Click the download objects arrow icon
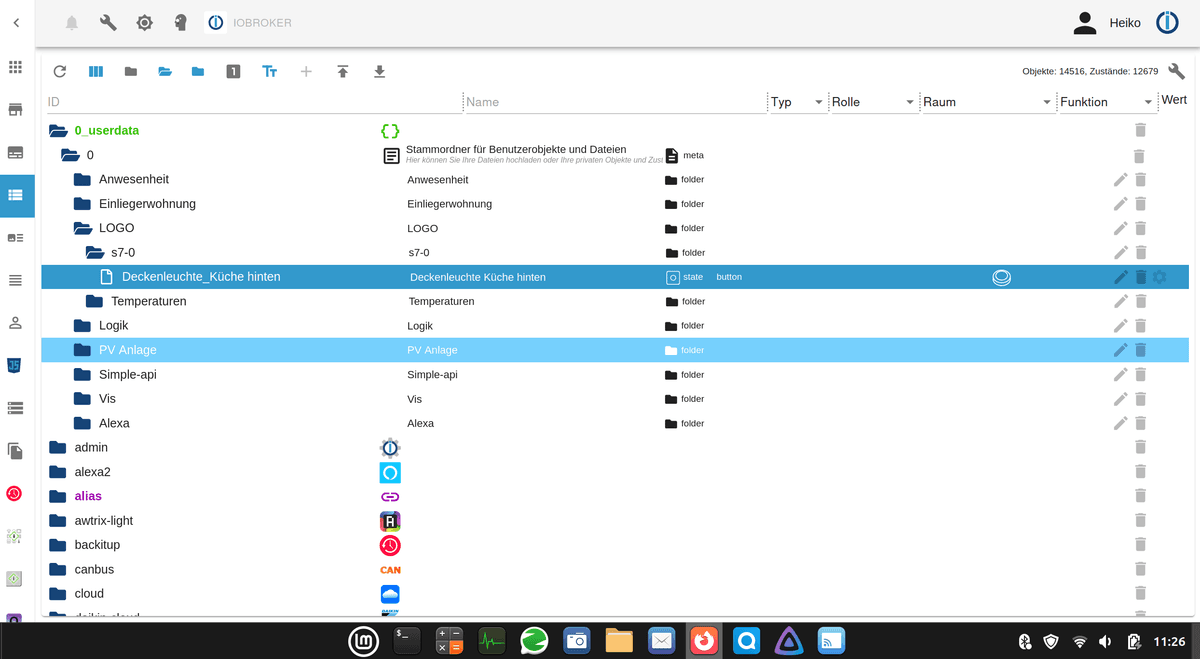This screenshot has height=659, width=1200. tap(379, 72)
